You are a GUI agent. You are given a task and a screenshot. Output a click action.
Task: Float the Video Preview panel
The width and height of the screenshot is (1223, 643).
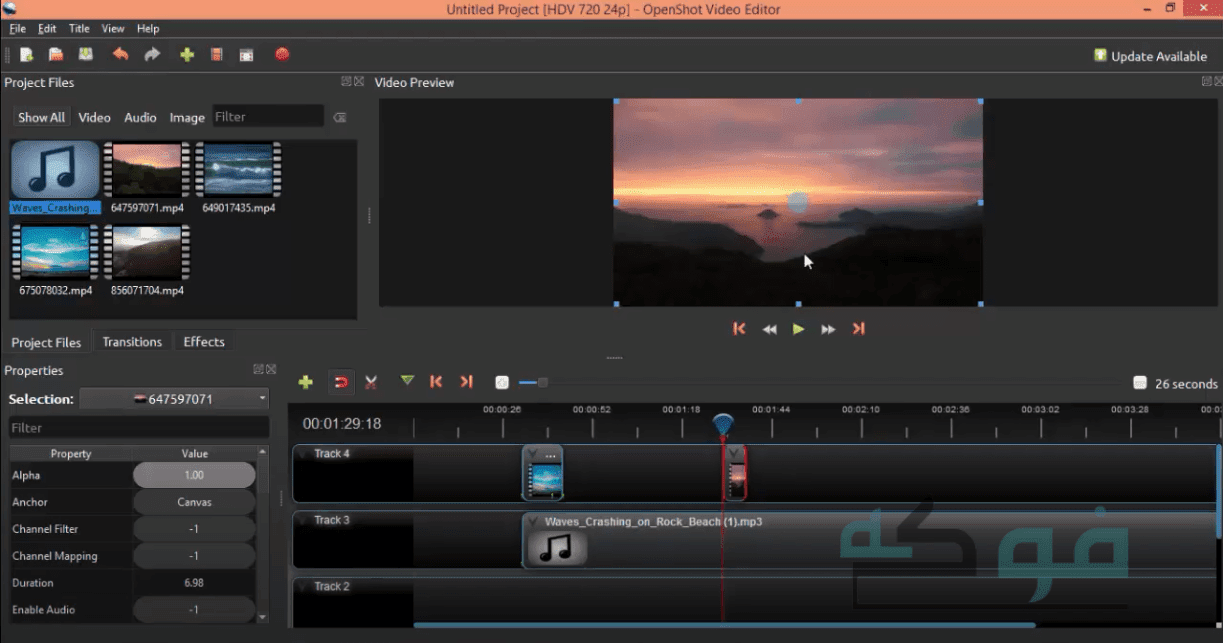pos(1207,81)
